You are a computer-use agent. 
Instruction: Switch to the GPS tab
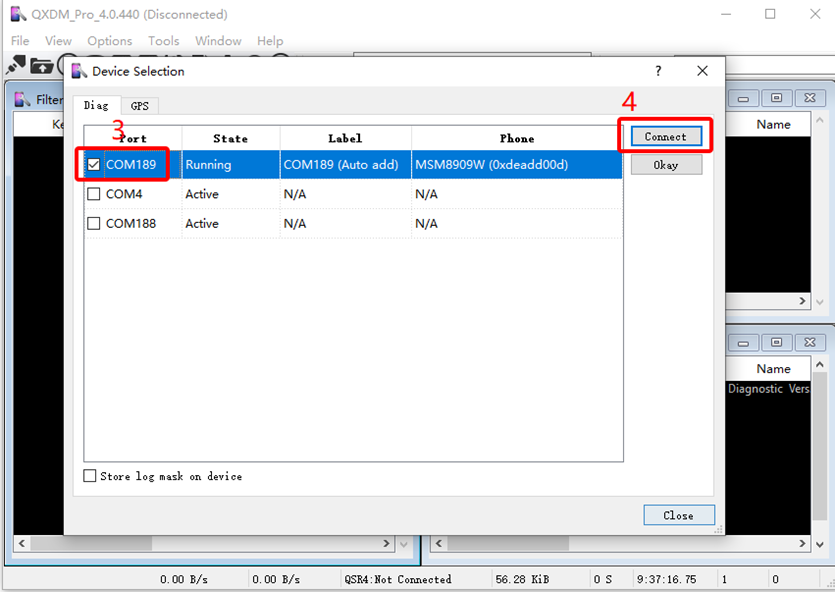click(139, 105)
